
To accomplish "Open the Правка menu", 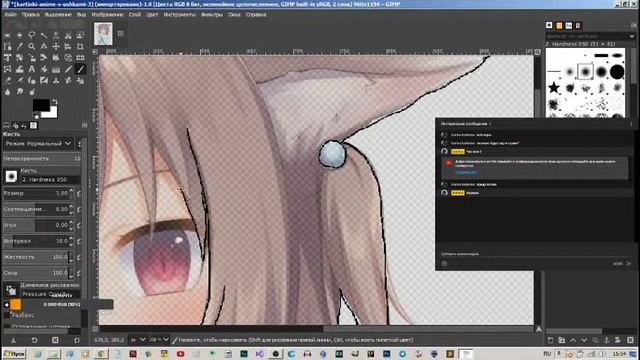I will click(x=31, y=14).
